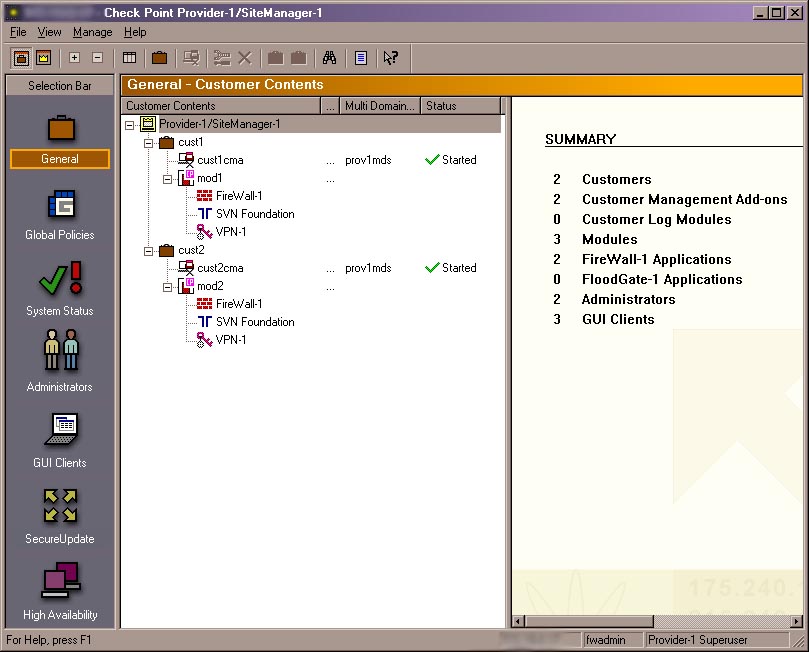
Task: Click the narrow '...' column header
Action: click(x=330, y=106)
